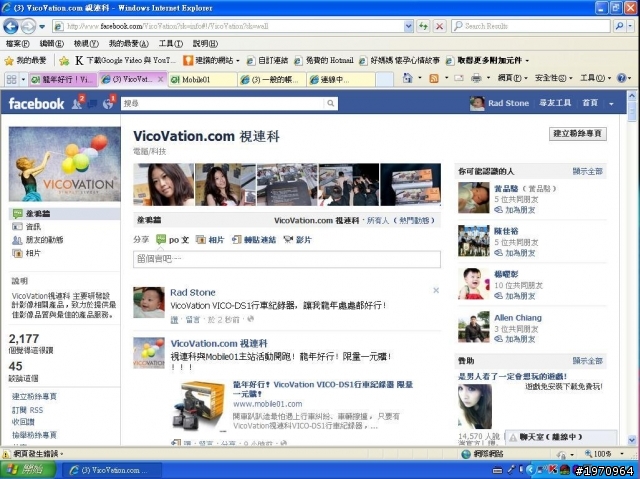Click the 首頁 header link
The image size is (640, 479).
(x=590, y=103)
